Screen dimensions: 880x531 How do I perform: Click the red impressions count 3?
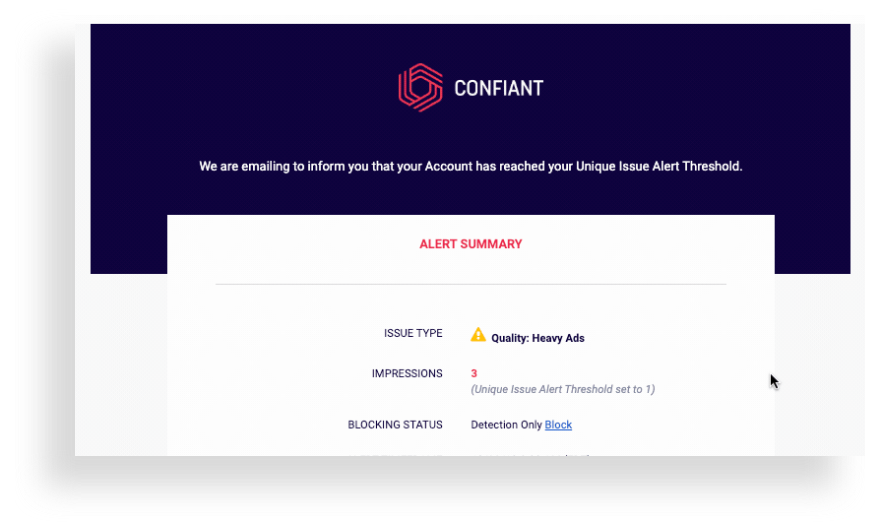click(474, 373)
